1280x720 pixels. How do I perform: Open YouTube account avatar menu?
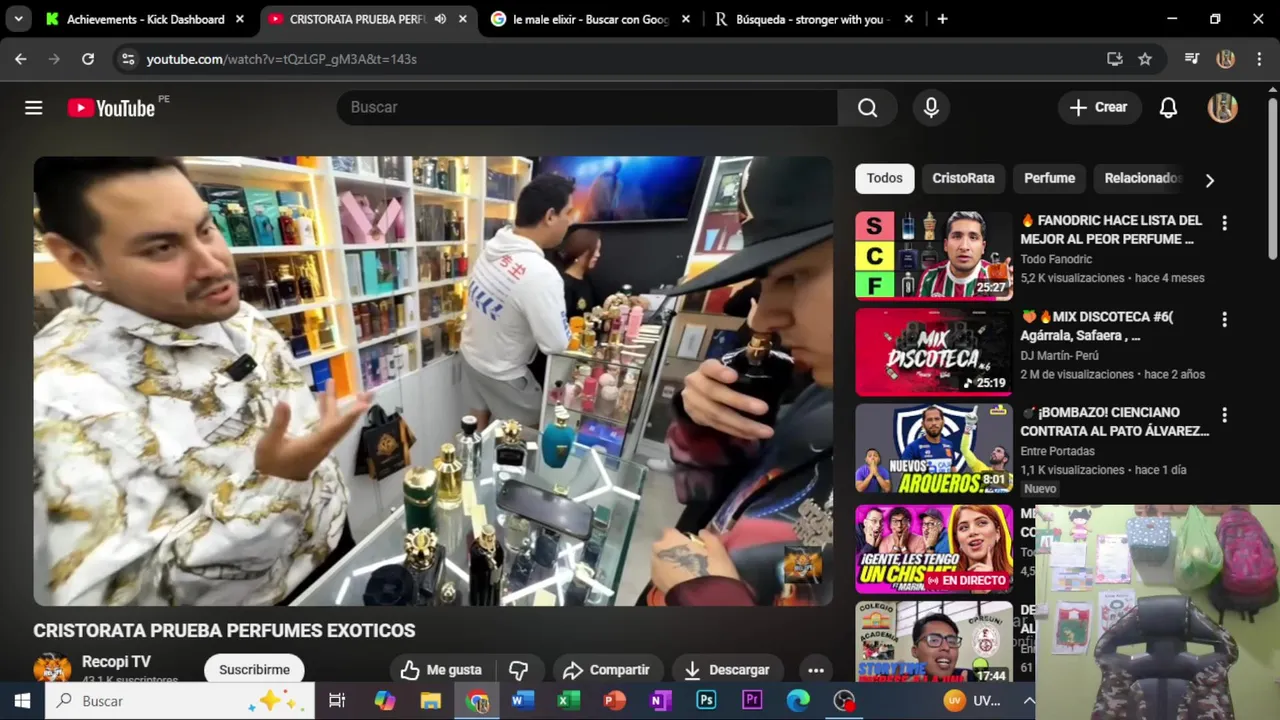[x=1222, y=107]
